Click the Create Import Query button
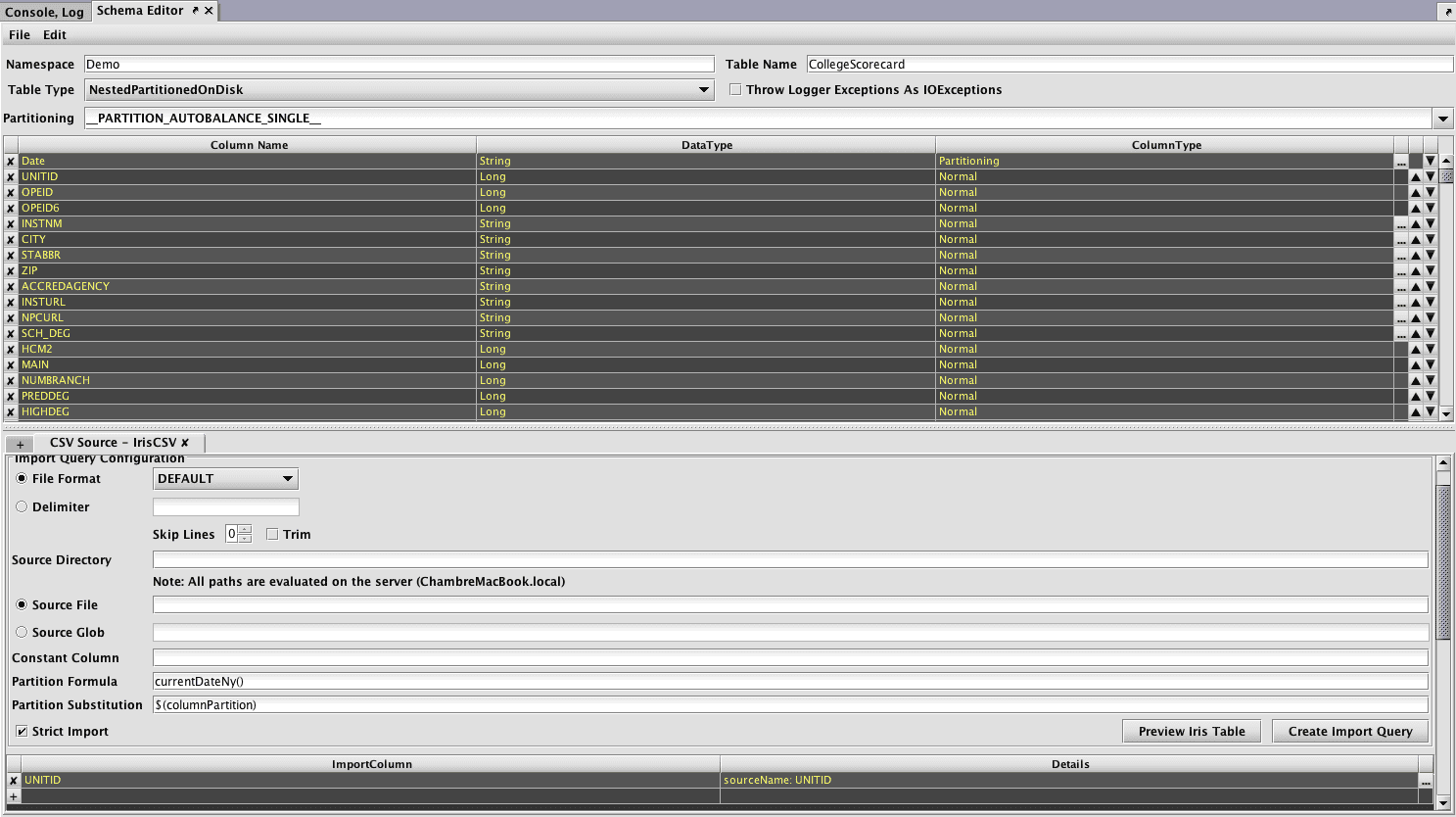Screen dimensions: 1456x817 point(1349,732)
